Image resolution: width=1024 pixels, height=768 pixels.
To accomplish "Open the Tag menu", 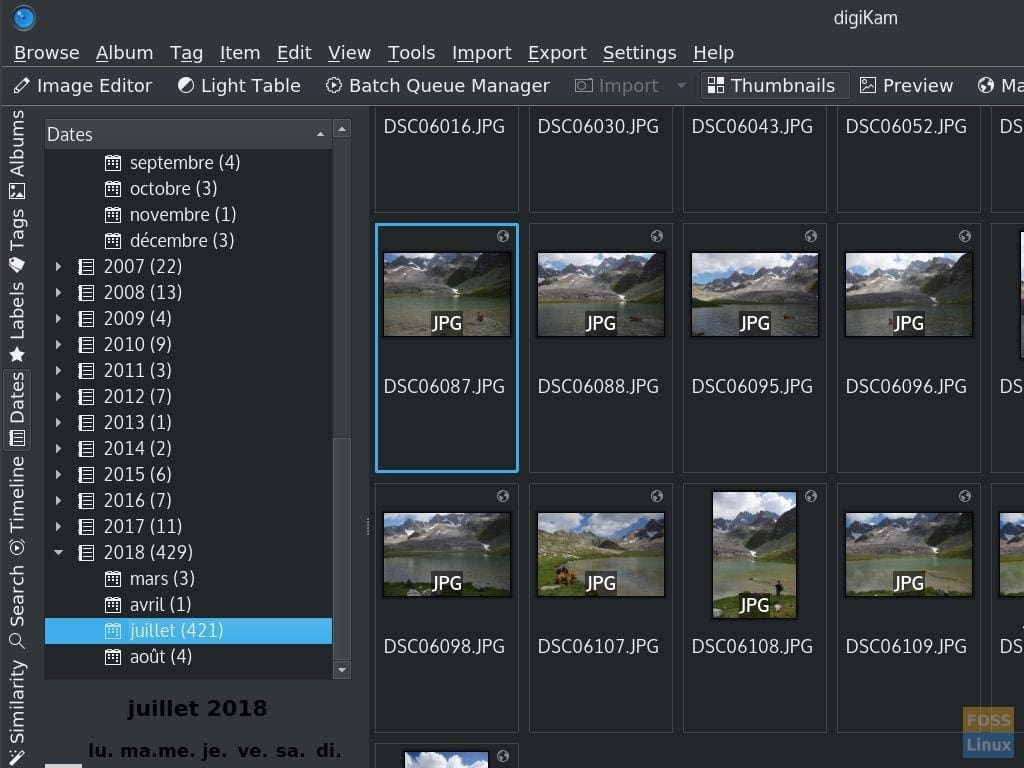I will click(x=187, y=53).
